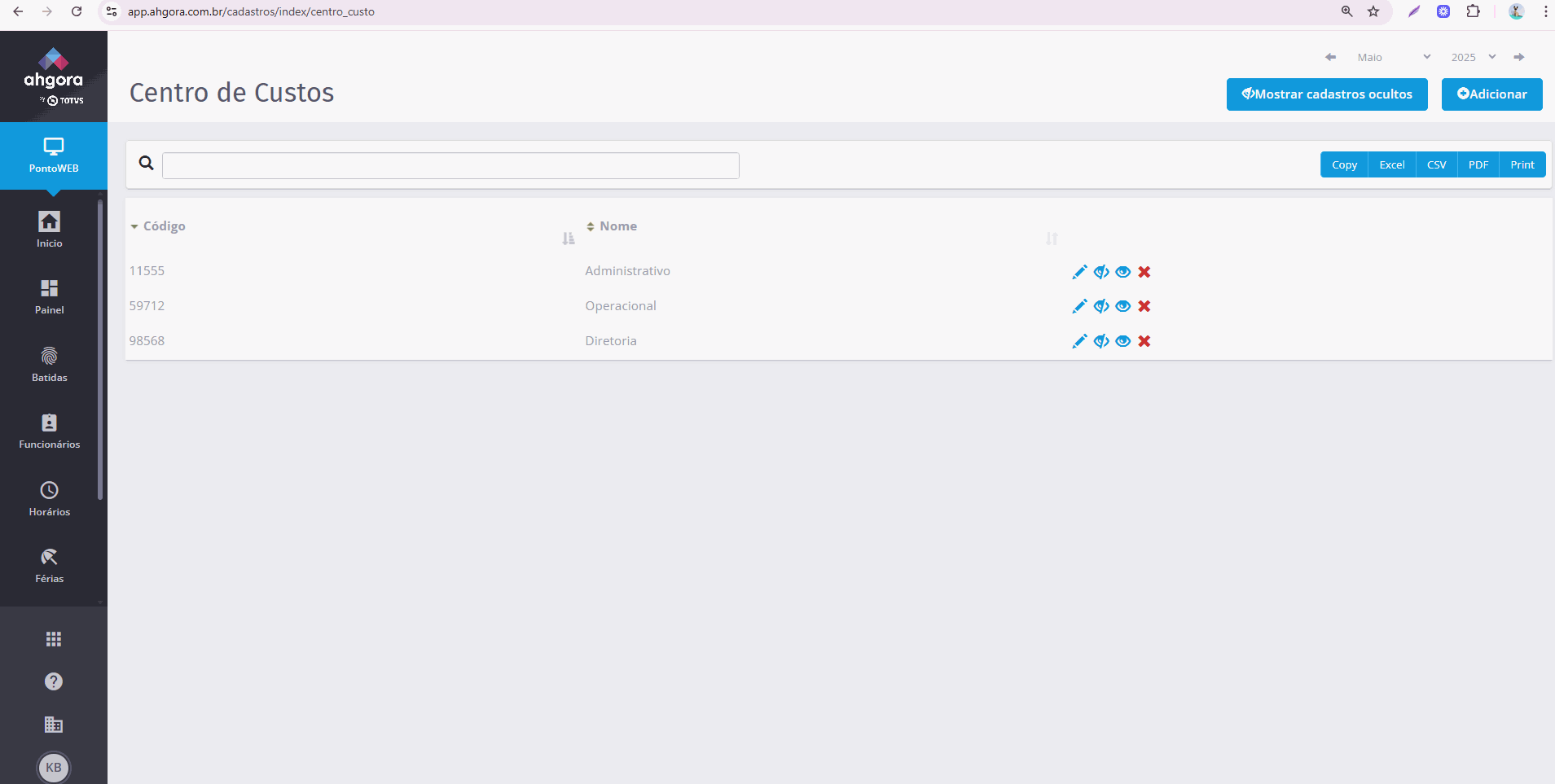
Task: Go to next month arrow
Action: pos(1519,57)
